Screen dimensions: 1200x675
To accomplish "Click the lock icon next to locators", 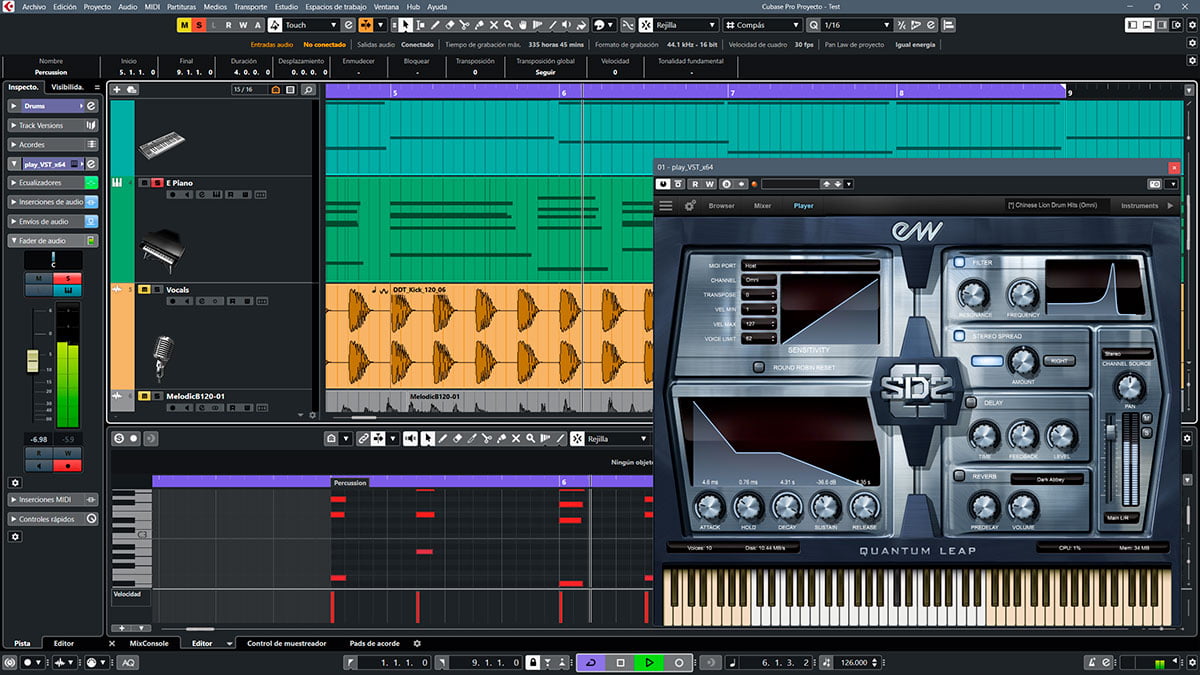I will [x=533, y=662].
